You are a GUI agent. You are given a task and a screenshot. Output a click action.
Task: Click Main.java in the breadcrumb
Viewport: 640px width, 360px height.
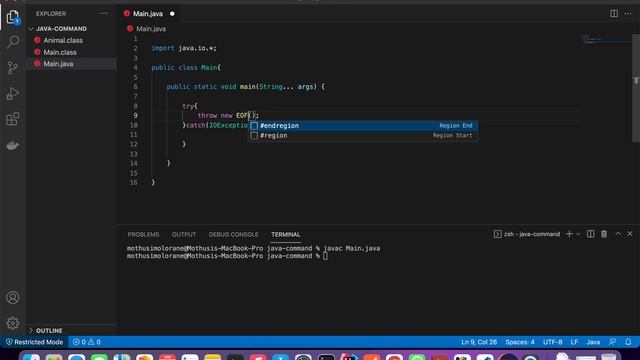coord(151,29)
